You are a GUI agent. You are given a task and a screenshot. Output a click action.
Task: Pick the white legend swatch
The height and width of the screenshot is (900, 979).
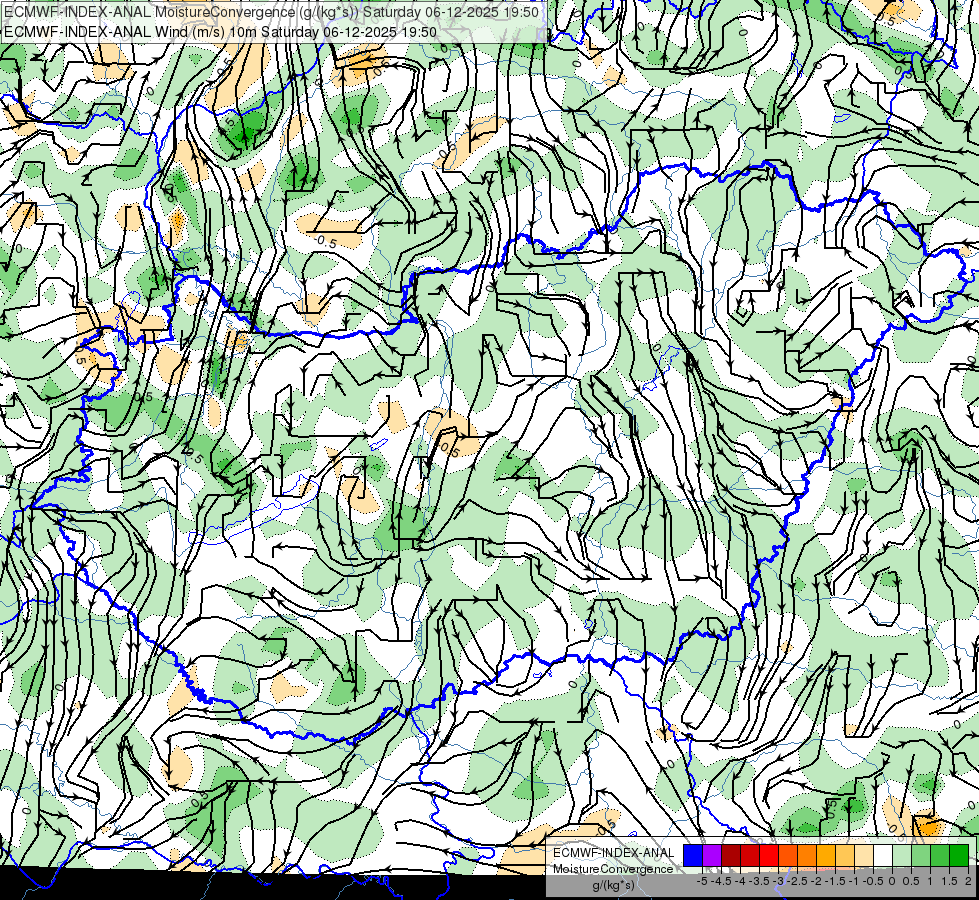point(883,855)
